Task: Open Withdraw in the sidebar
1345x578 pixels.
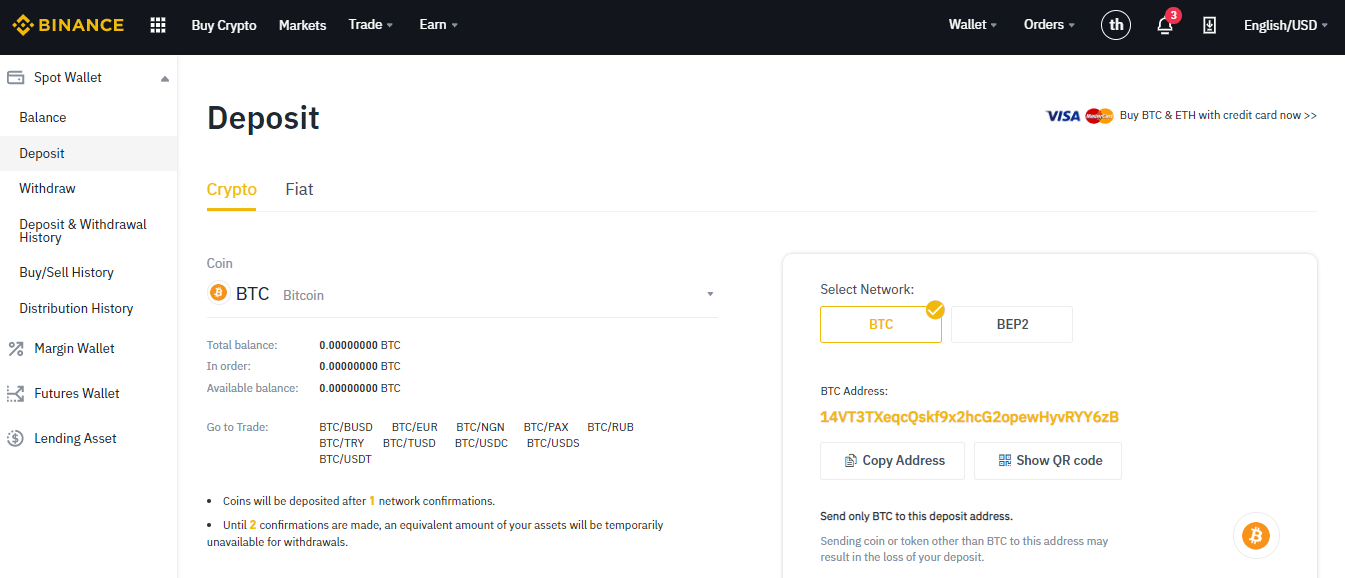Action: pyautogui.click(x=89, y=188)
